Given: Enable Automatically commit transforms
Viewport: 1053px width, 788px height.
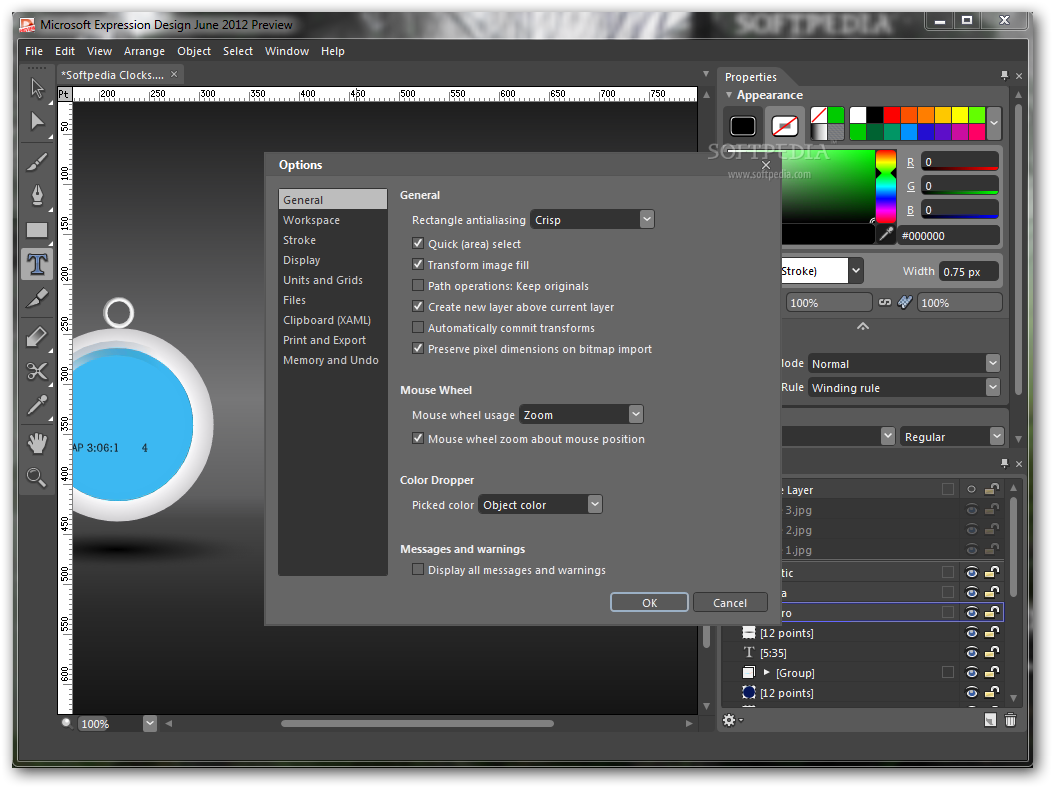Looking at the screenshot, I should (418, 327).
